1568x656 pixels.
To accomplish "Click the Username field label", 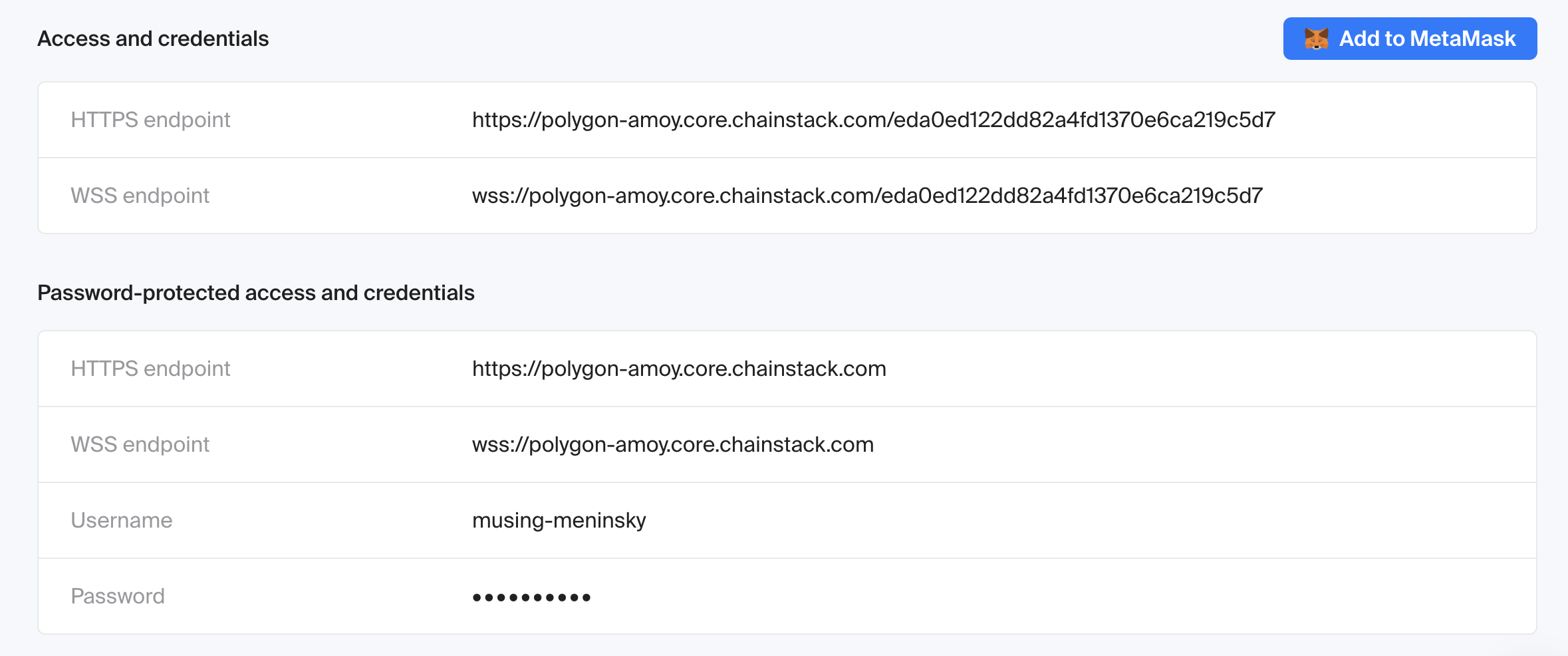I will (121, 520).
